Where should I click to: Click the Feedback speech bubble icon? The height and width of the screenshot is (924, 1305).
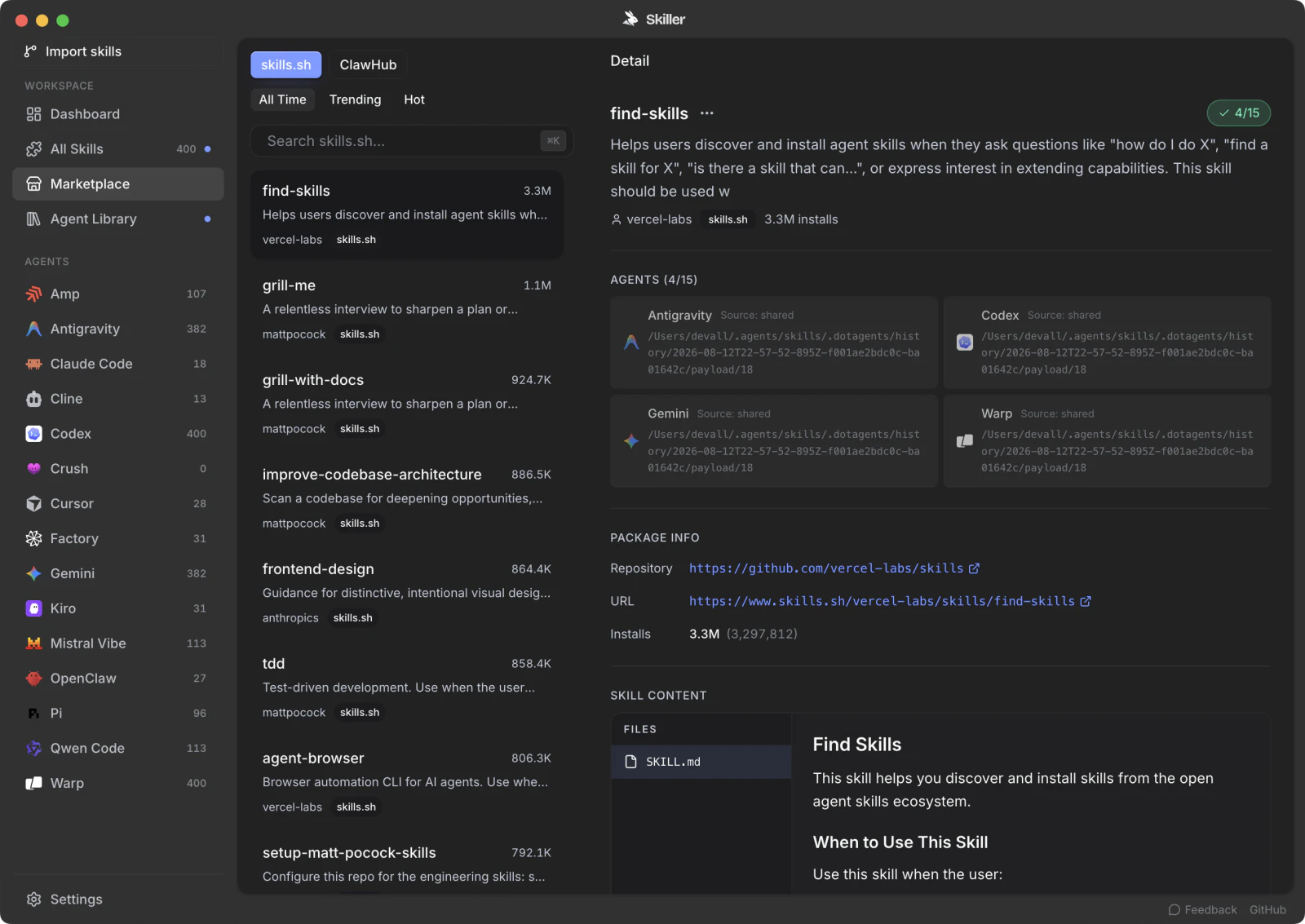(1174, 910)
